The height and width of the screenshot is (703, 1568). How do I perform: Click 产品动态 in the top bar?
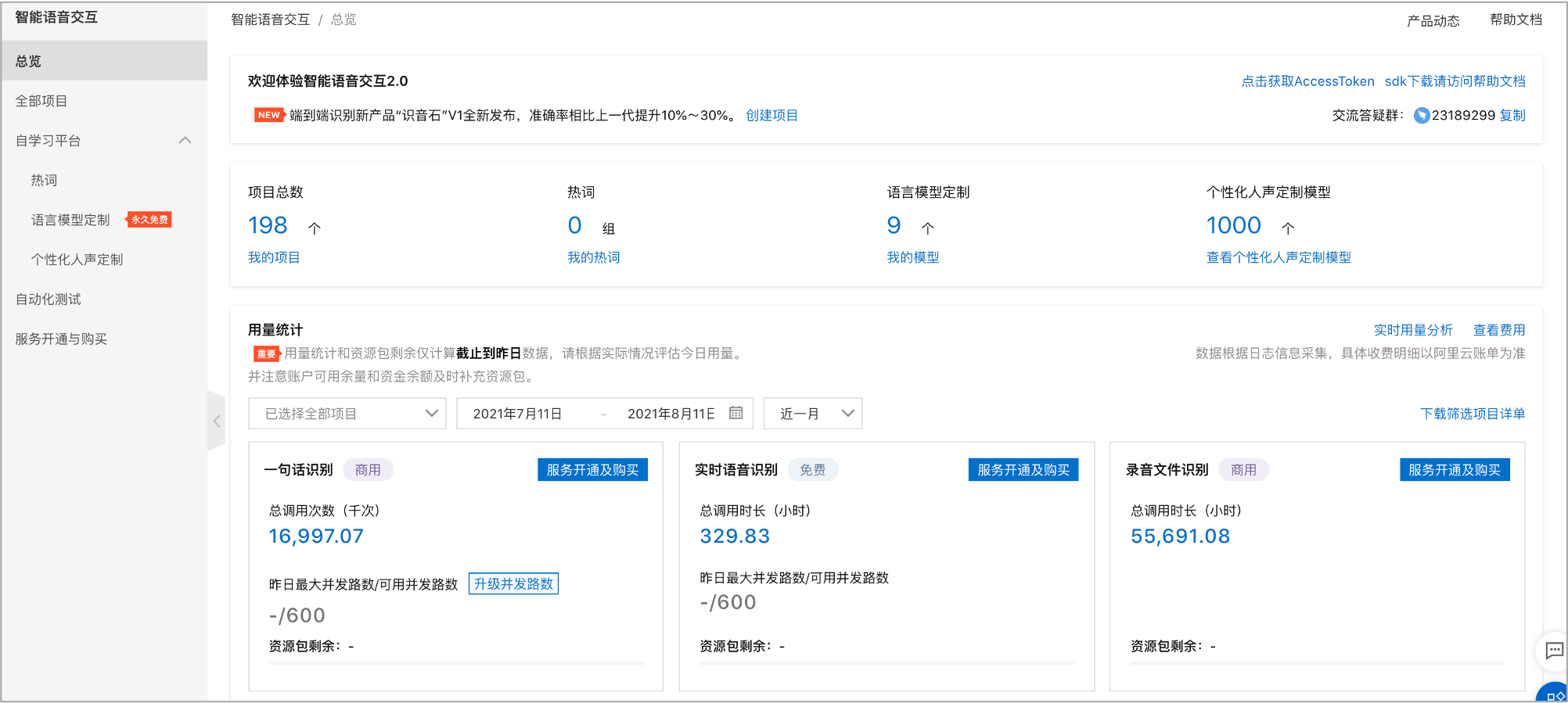(1433, 21)
